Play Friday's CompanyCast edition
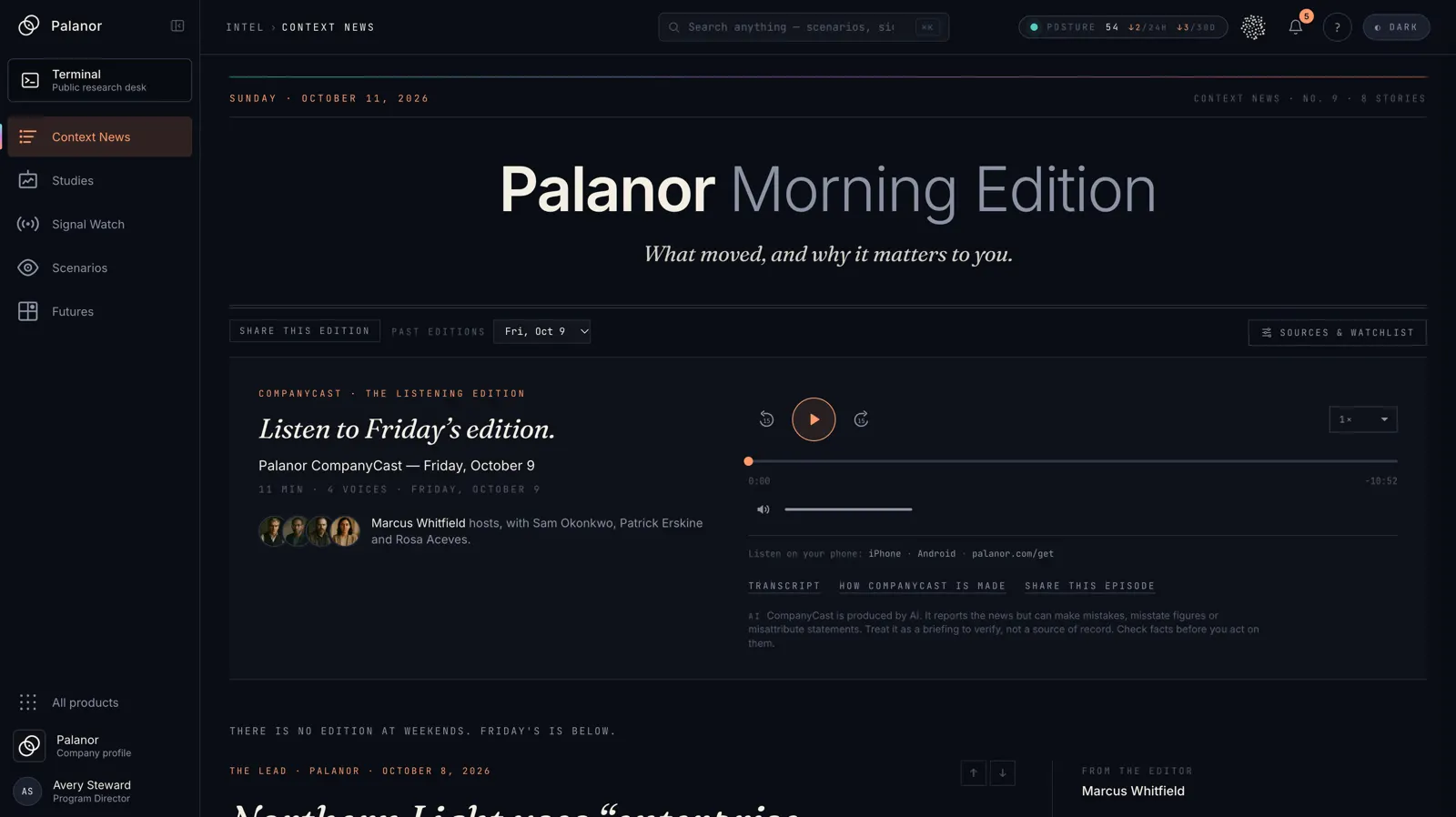 [814, 419]
